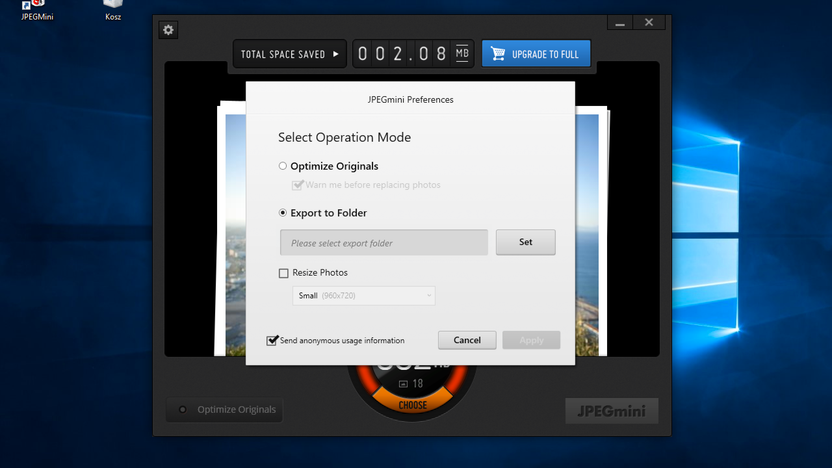Minimize the JPEGmini window

(x=620, y=22)
